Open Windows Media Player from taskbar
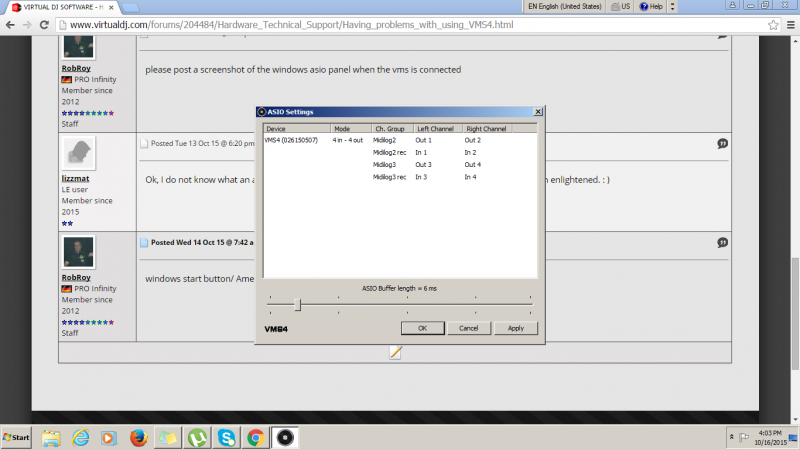This screenshot has width=800, height=450. point(109,438)
